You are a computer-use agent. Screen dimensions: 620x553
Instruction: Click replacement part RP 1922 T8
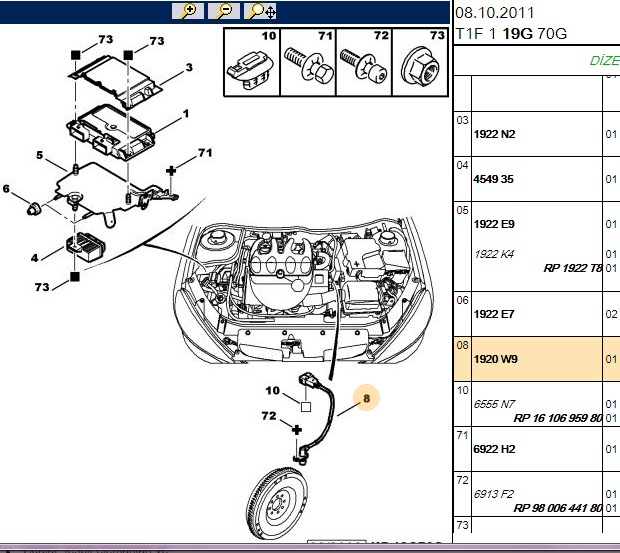coord(573,268)
